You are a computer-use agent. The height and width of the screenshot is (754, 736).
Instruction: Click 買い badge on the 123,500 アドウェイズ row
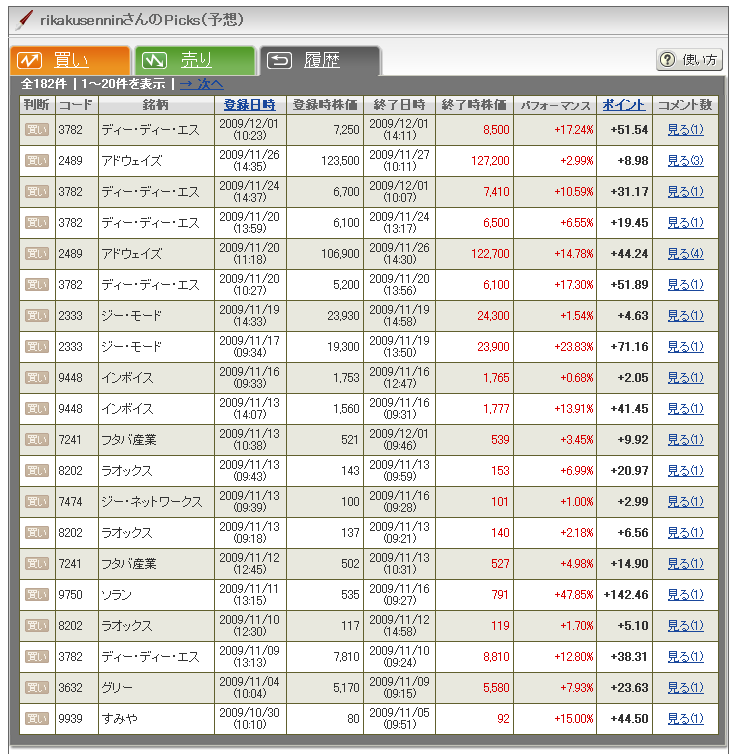point(36,161)
